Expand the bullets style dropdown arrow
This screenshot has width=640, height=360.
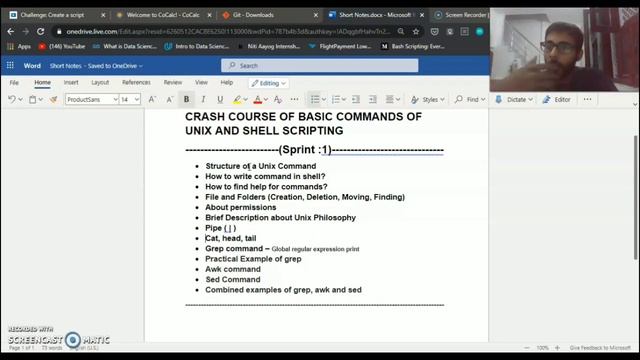pyautogui.click(x=324, y=99)
